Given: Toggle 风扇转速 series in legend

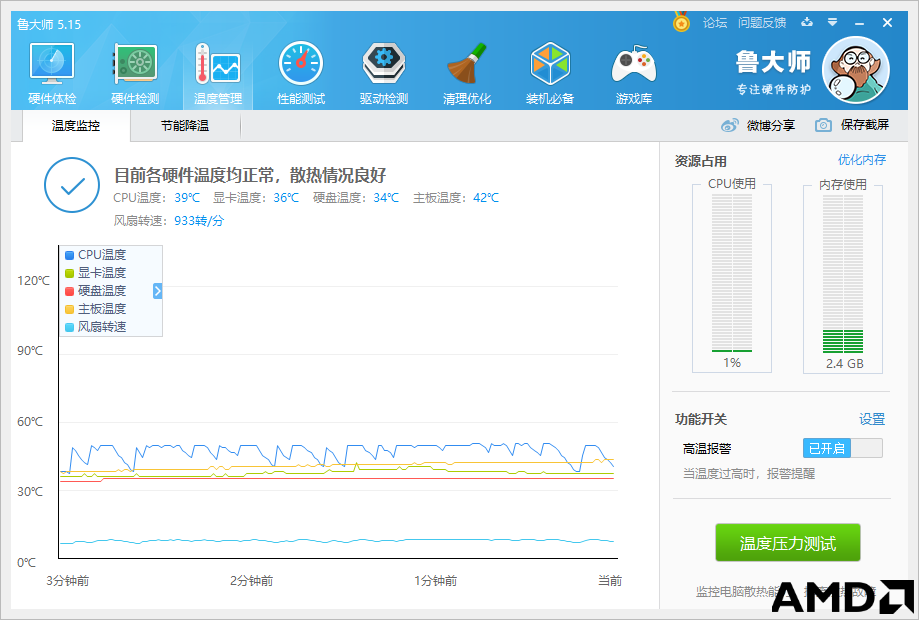Looking at the screenshot, I should 96,327.
